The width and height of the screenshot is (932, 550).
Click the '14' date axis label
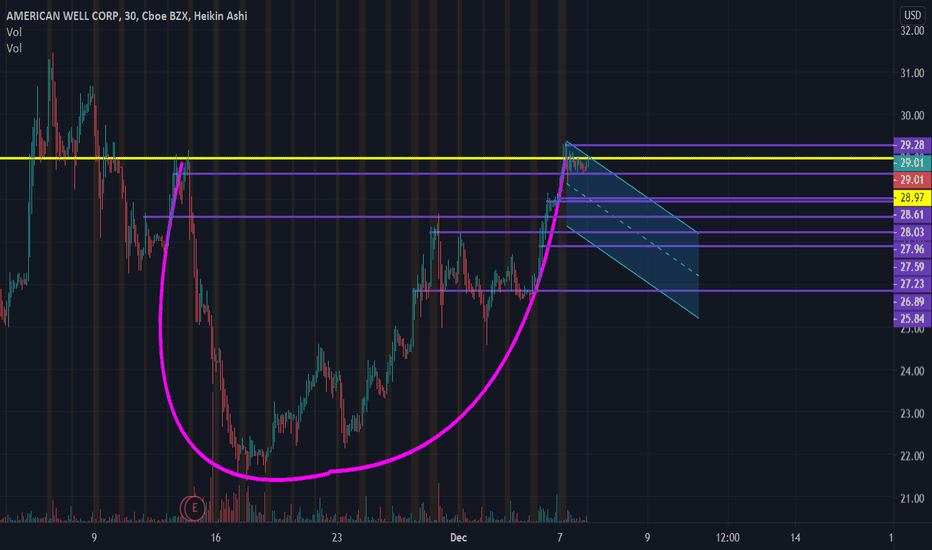pos(795,538)
